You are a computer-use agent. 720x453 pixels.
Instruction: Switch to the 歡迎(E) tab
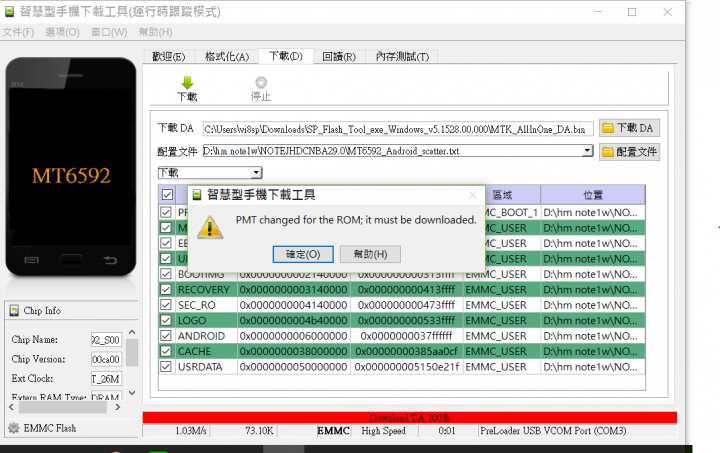[169, 56]
